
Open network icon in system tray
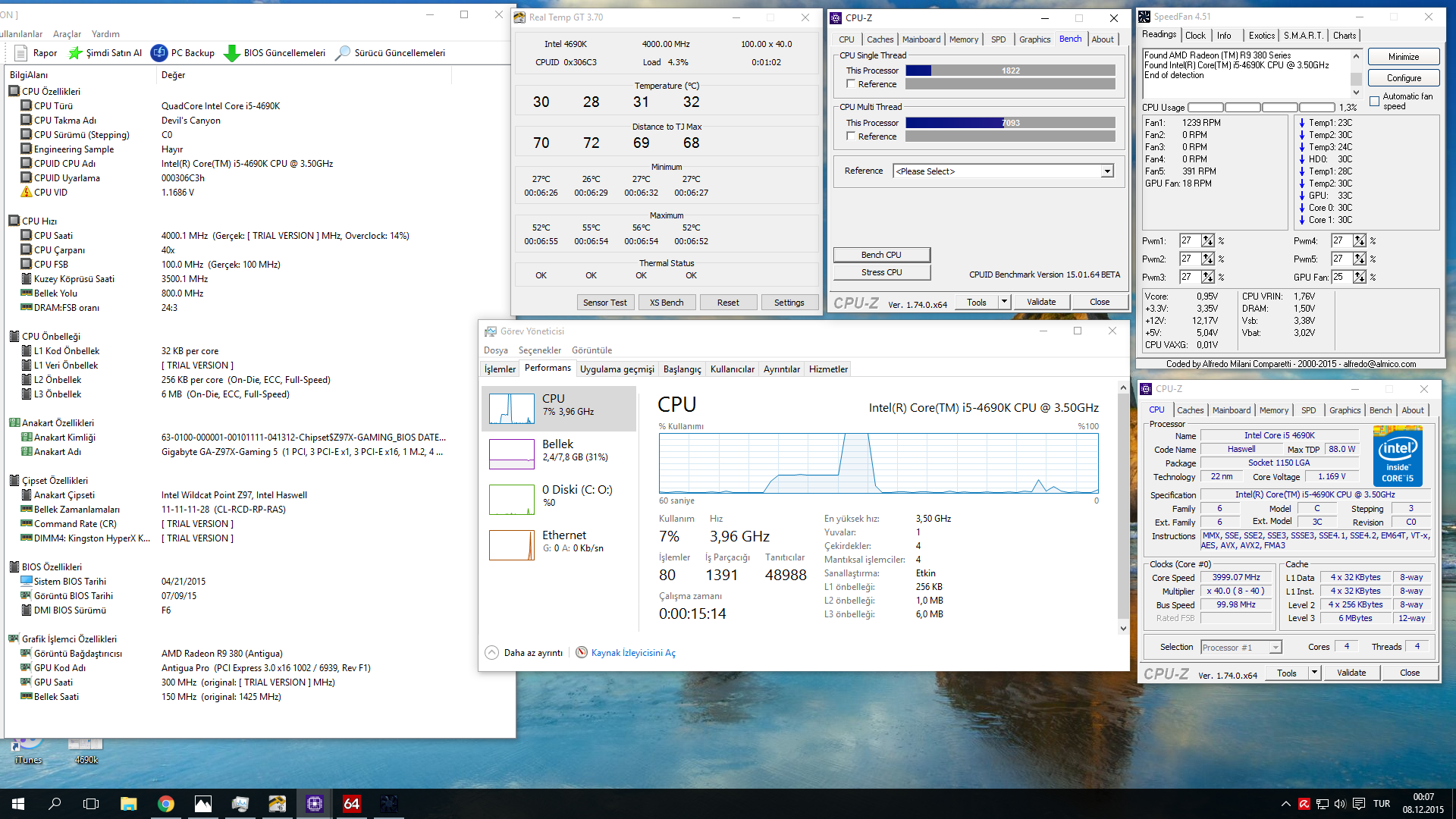tap(1322, 804)
